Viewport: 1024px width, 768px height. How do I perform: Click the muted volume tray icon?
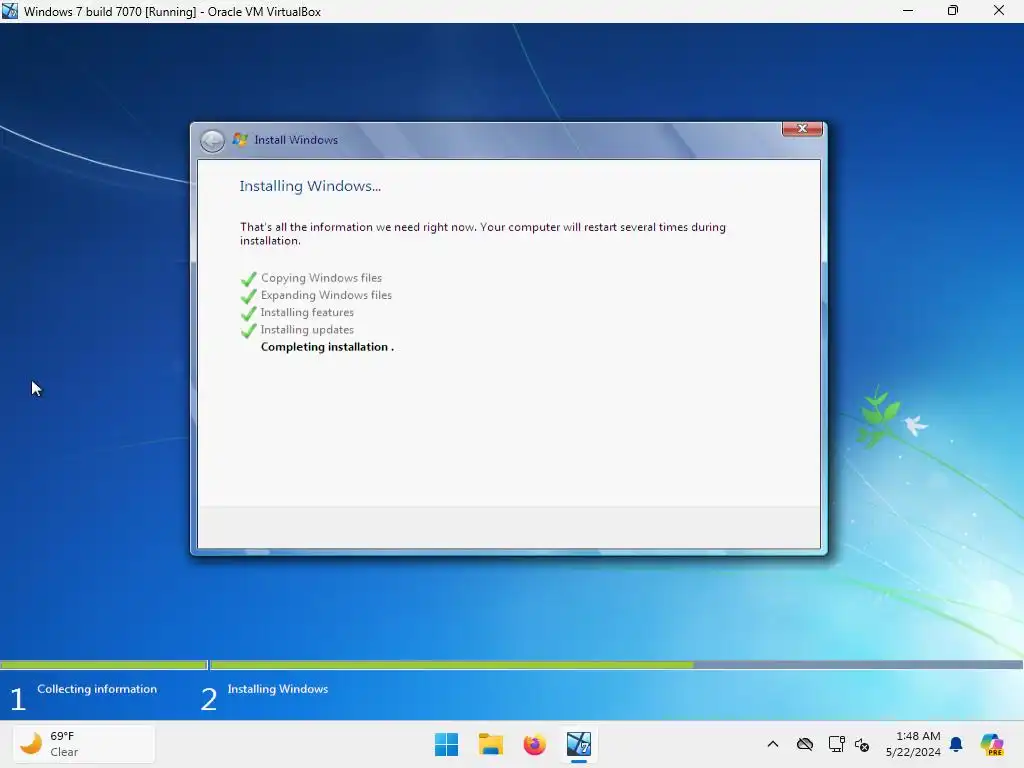click(x=862, y=744)
